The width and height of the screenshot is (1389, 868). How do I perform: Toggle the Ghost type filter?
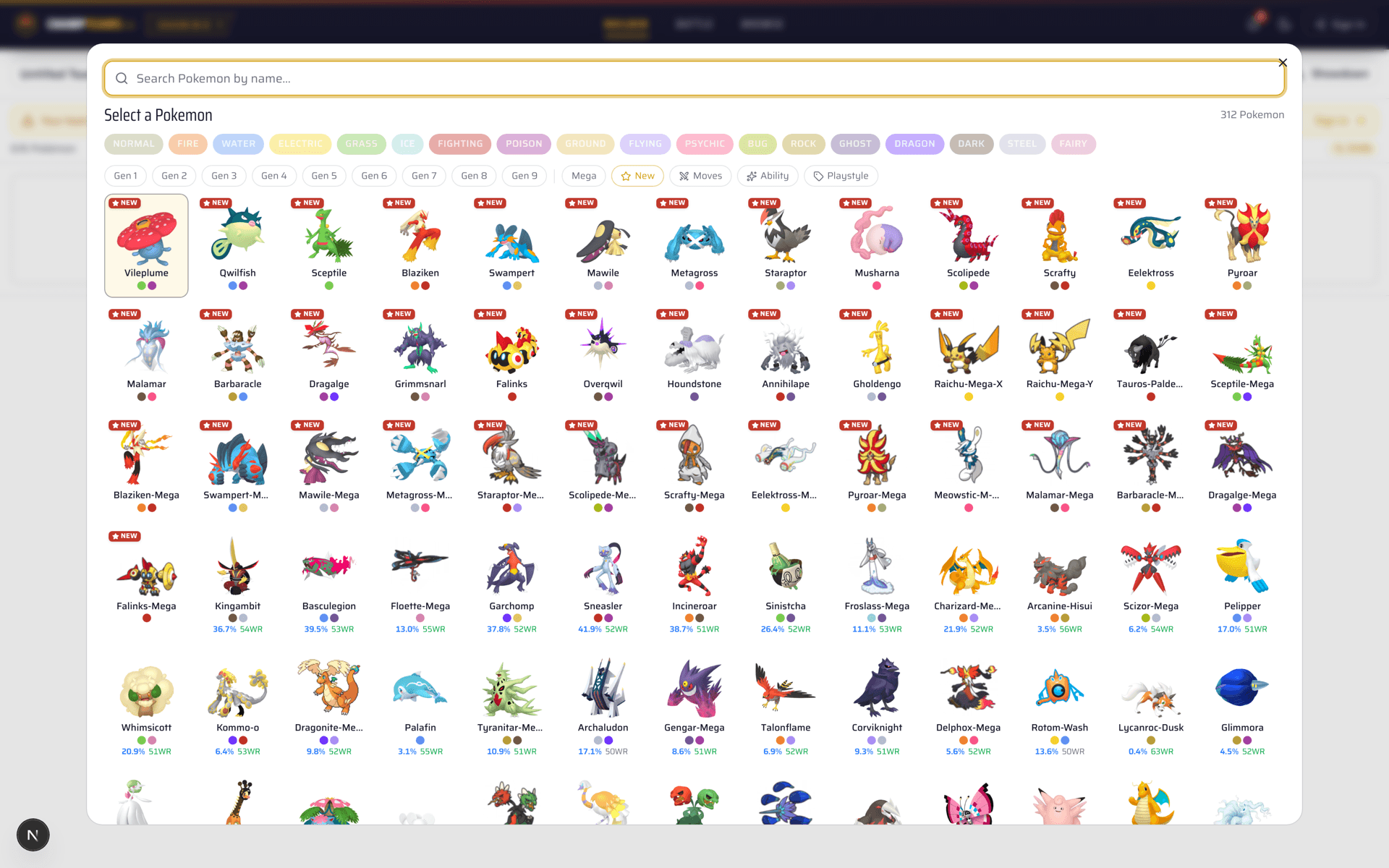pyautogui.click(x=855, y=144)
